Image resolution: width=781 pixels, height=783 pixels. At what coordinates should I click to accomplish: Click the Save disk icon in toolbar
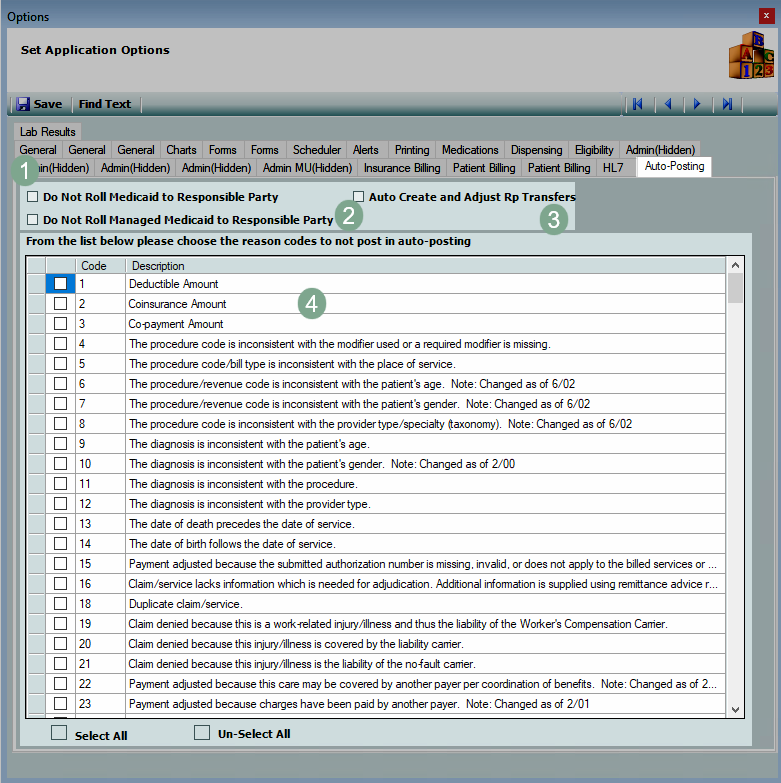(x=23, y=104)
